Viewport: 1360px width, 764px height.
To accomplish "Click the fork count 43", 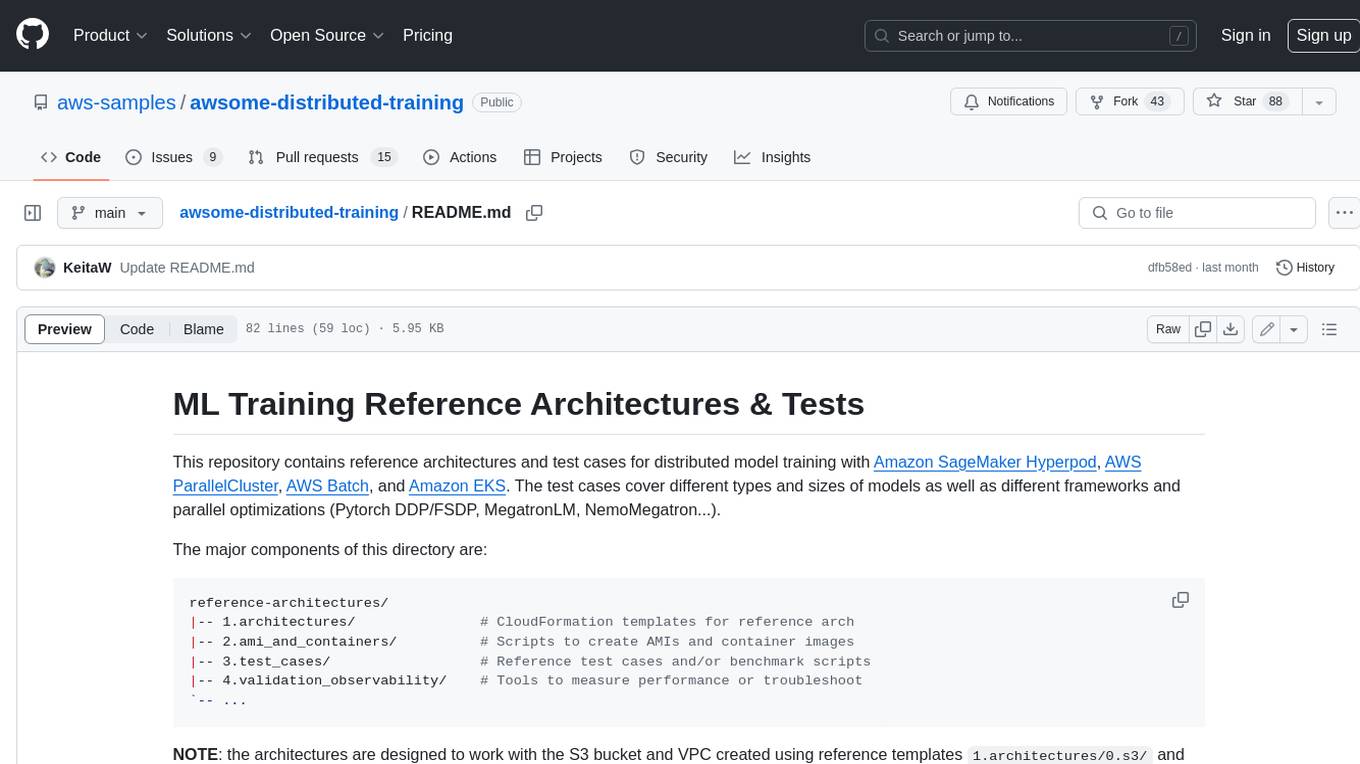I will pyautogui.click(x=1157, y=102).
